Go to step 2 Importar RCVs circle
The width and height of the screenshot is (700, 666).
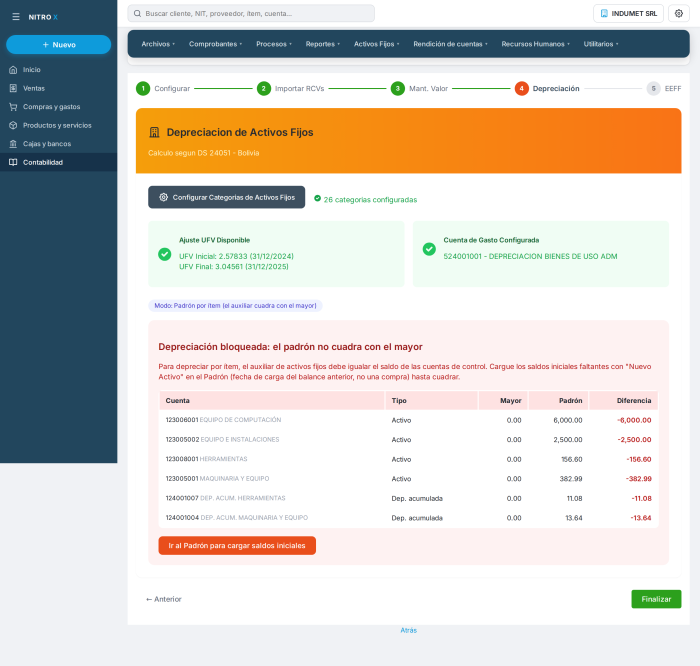(x=264, y=88)
